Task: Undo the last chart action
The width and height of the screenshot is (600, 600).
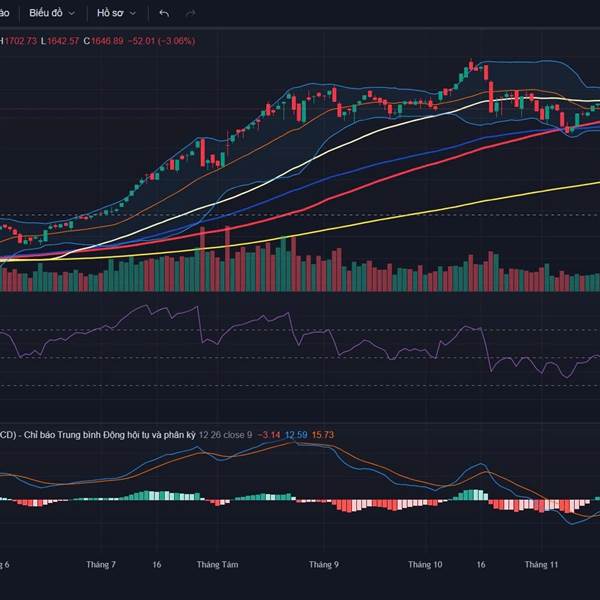Action: [164, 13]
